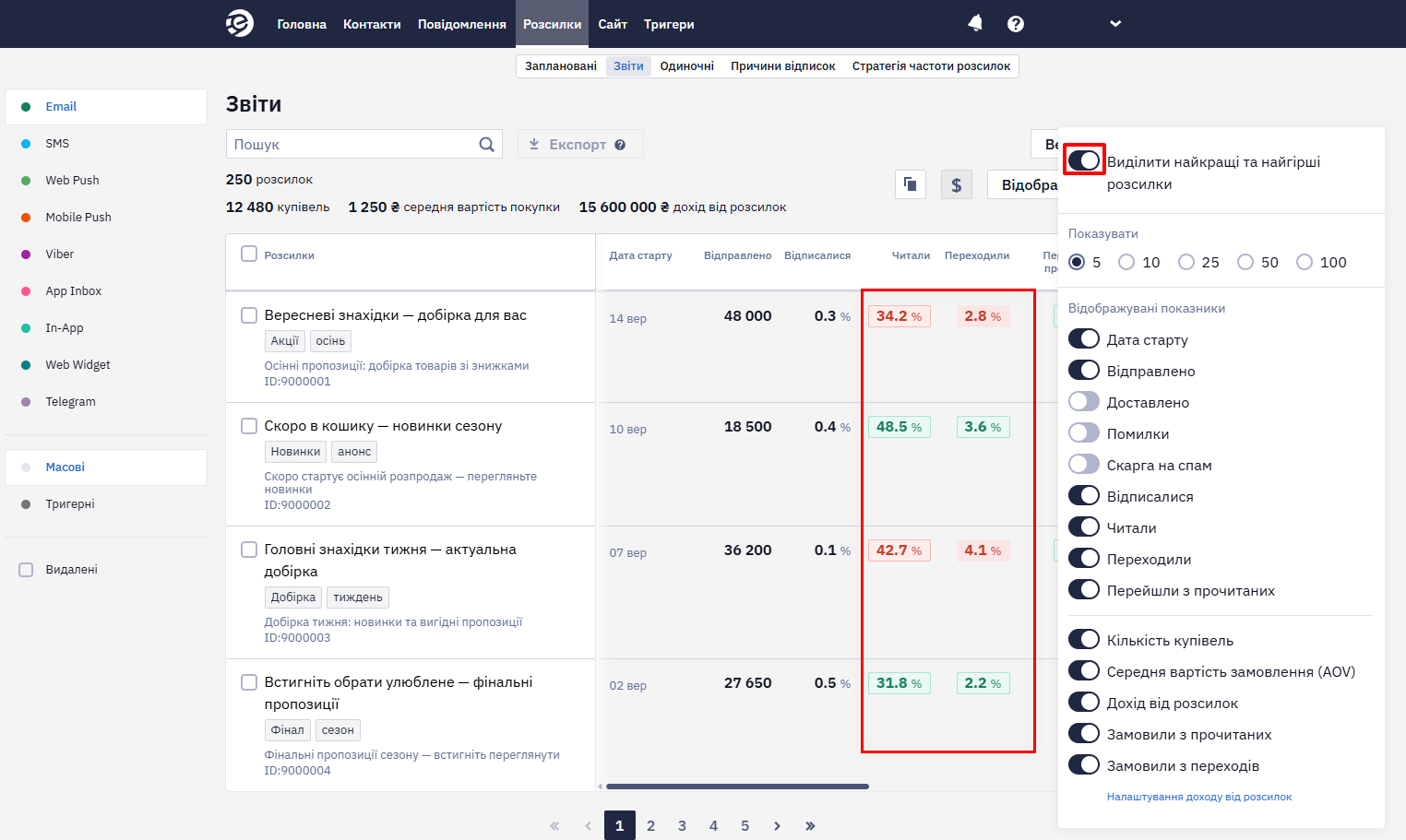Toggle the dollar revenue icon button
The image size is (1406, 840).
tap(957, 184)
